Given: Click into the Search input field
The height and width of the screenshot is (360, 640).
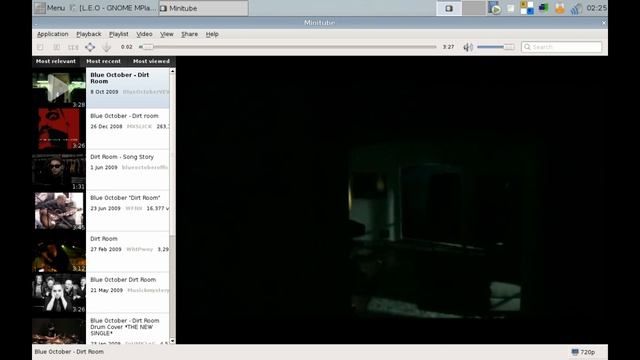Looking at the screenshot, I should (x=561, y=47).
